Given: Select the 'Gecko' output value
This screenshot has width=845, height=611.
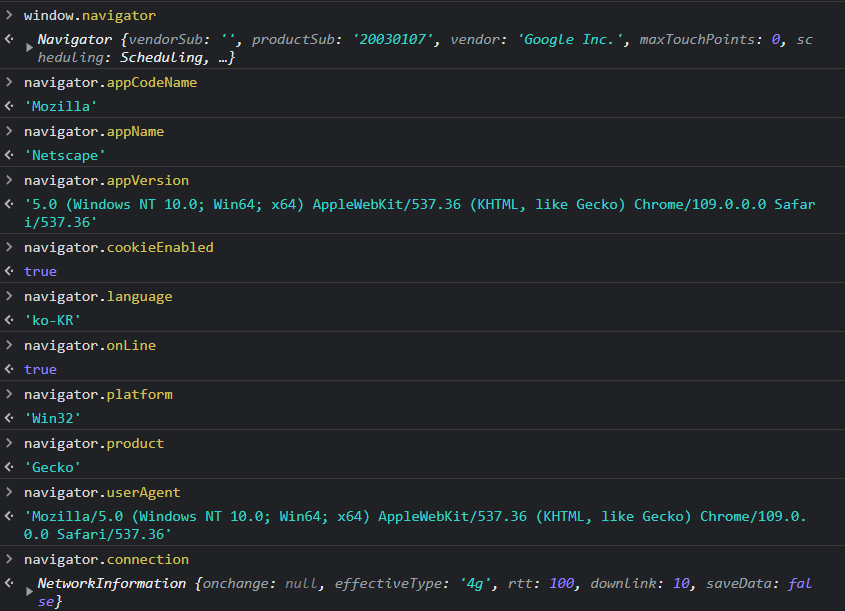Looking at the screenshot, I should pos(52,467).
